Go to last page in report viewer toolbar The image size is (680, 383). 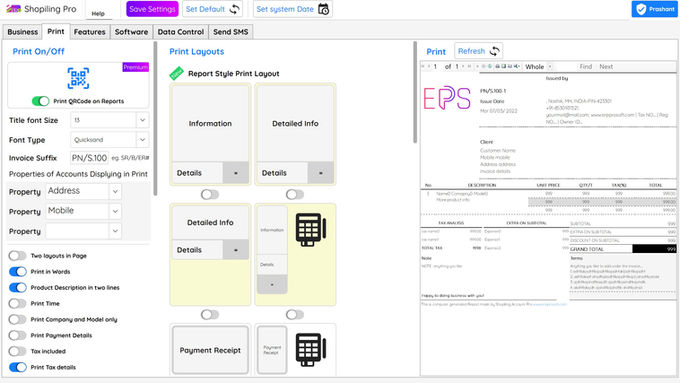coord(469,66)
